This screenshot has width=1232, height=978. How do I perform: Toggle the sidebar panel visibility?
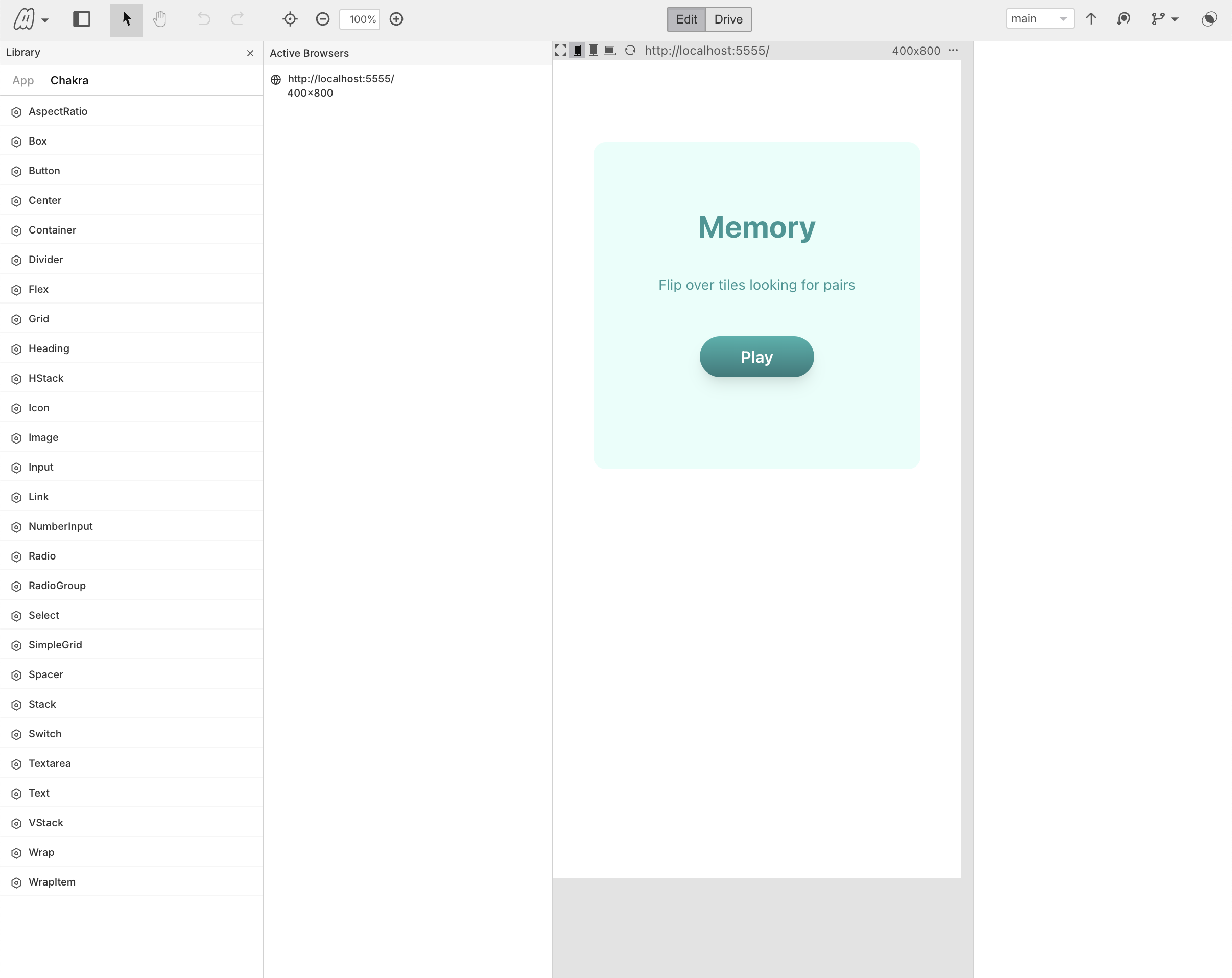click(x=82, y=19)
